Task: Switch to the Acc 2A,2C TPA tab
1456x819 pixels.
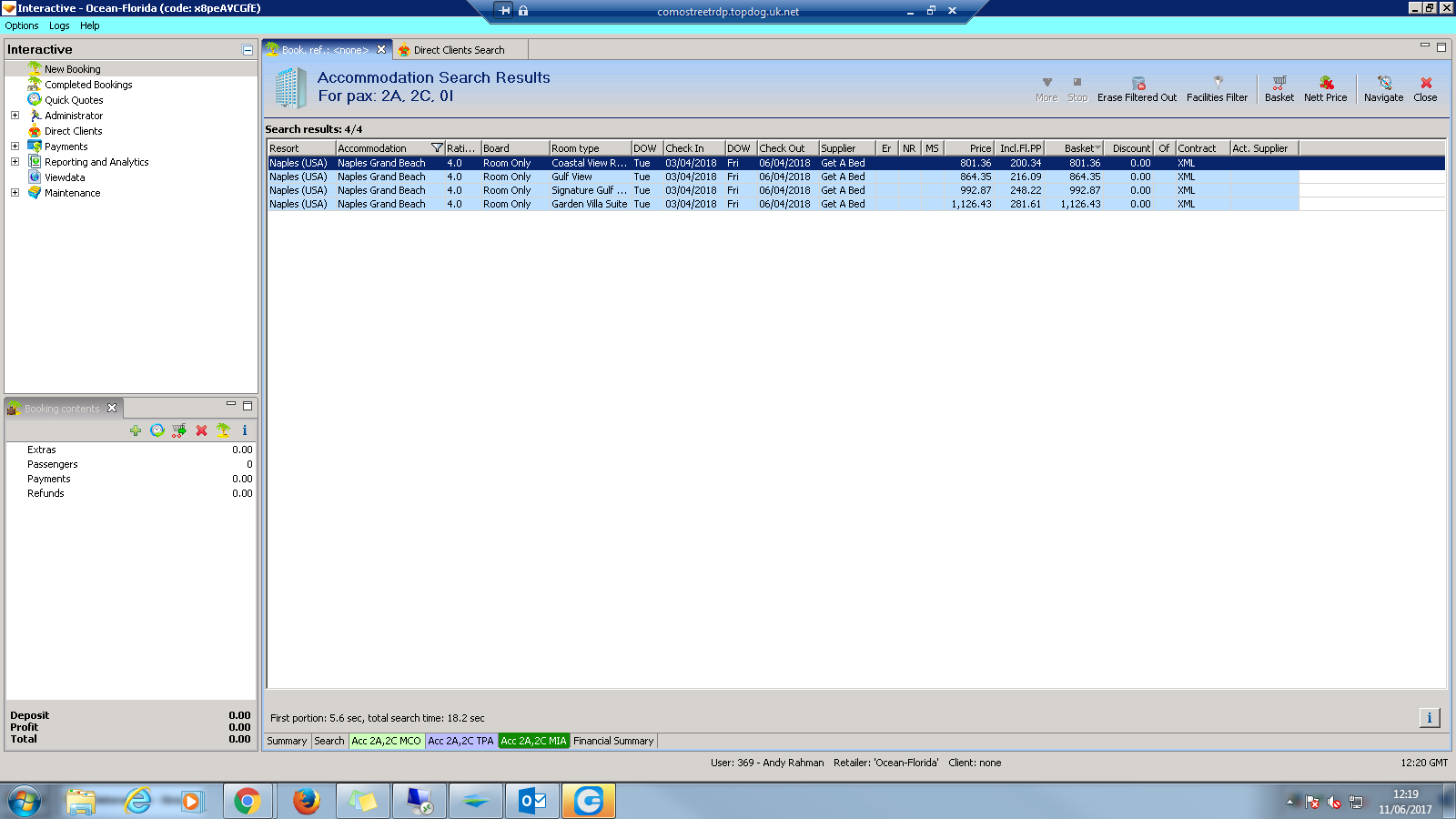Action: [x=460, y=741]
